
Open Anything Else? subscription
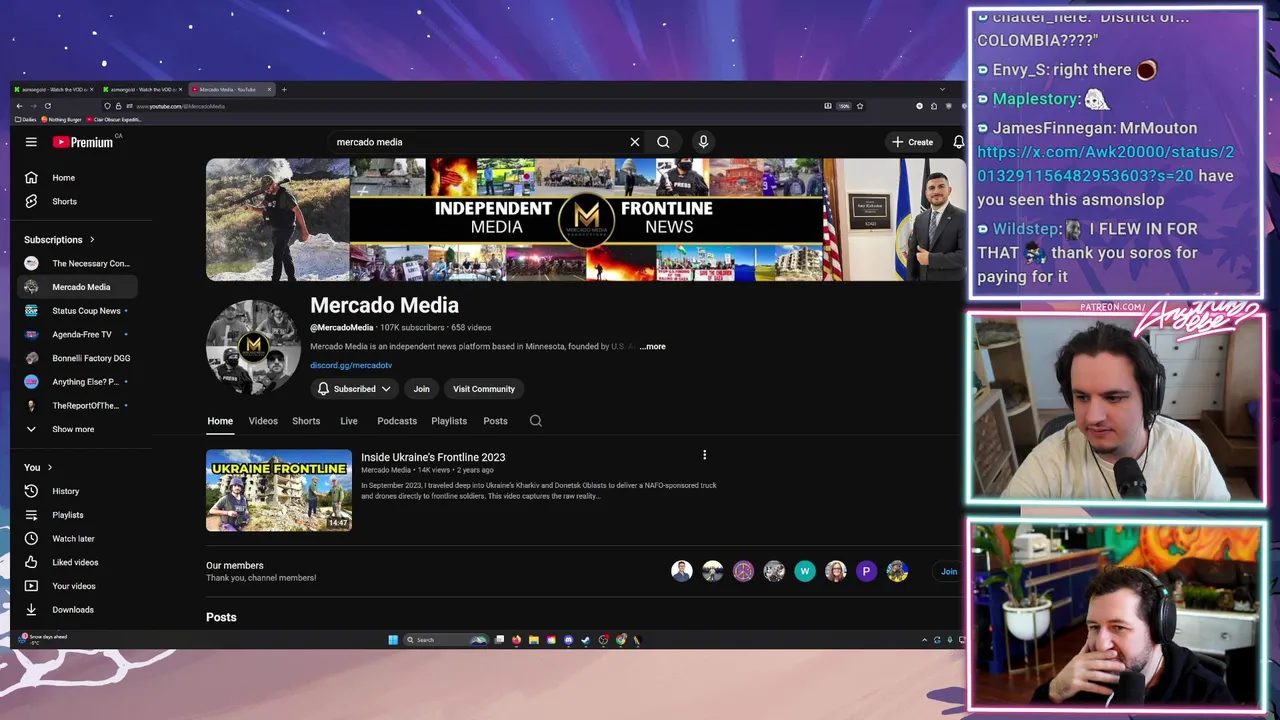click(78, 382)
